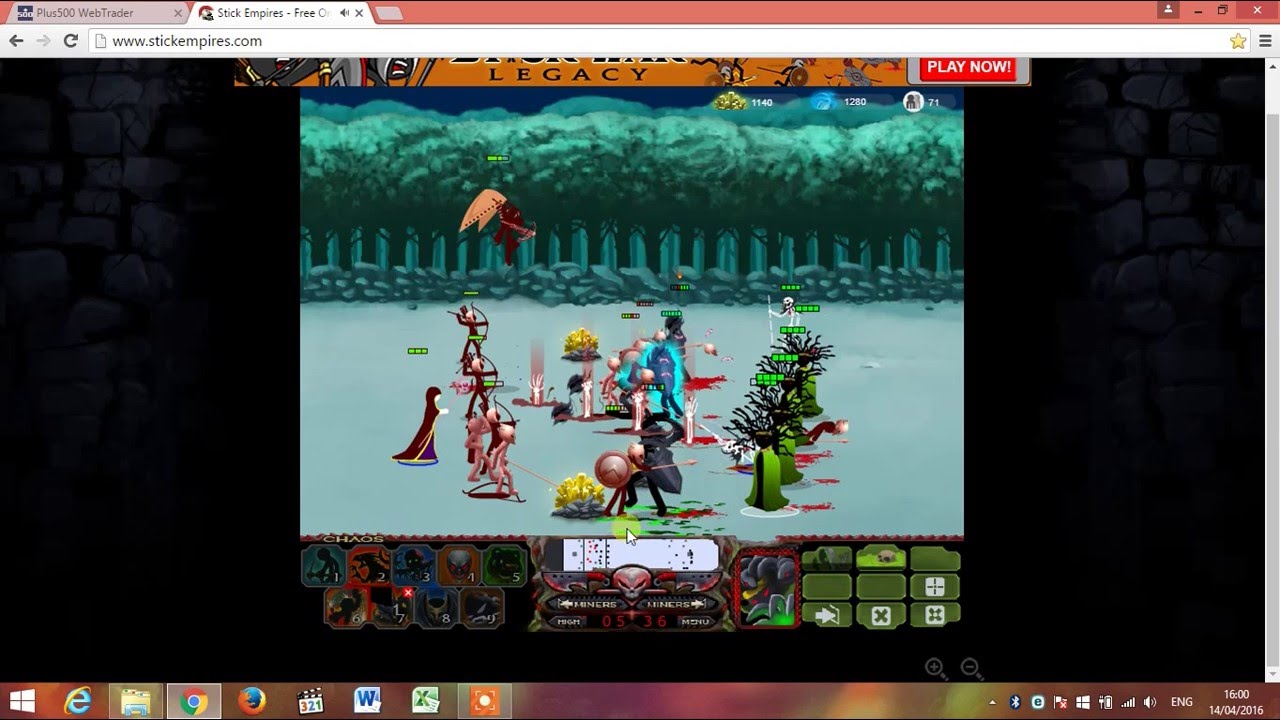The image size is (1280, 720).
Task: Click the stand ground cross-box command
Action: [x=935, y=615]
